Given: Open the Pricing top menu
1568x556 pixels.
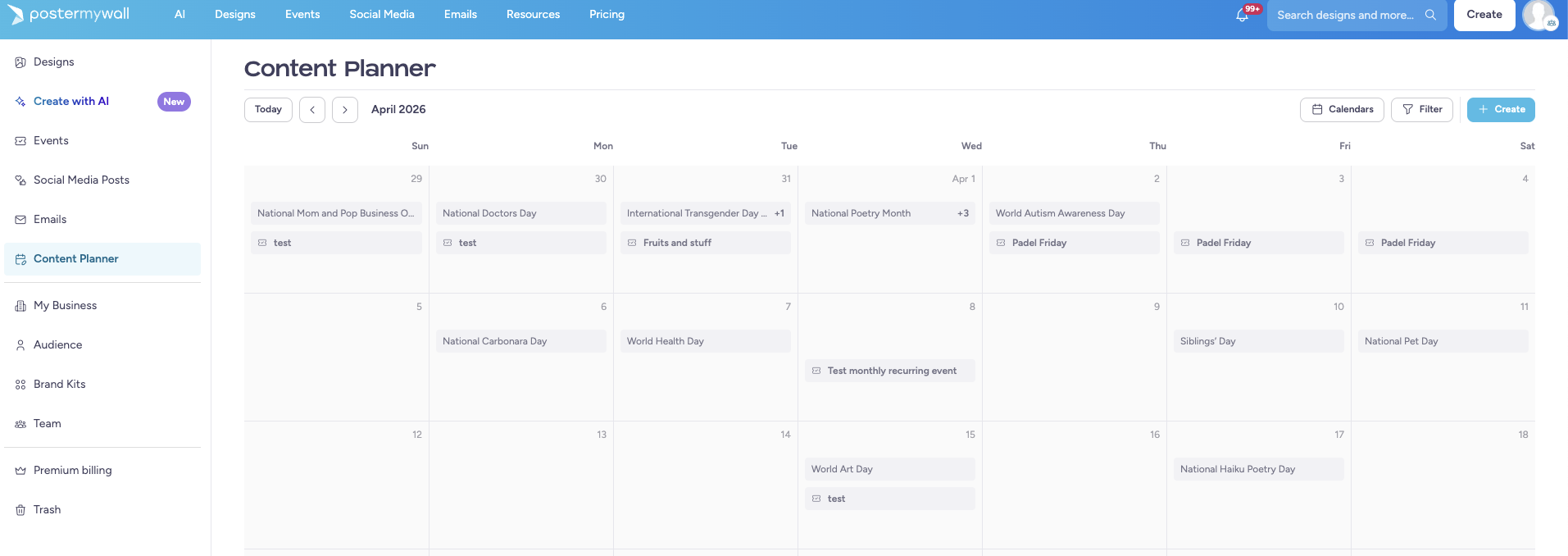Looking at the screenshot, I should pyautogui.click(x=607, y=14).
